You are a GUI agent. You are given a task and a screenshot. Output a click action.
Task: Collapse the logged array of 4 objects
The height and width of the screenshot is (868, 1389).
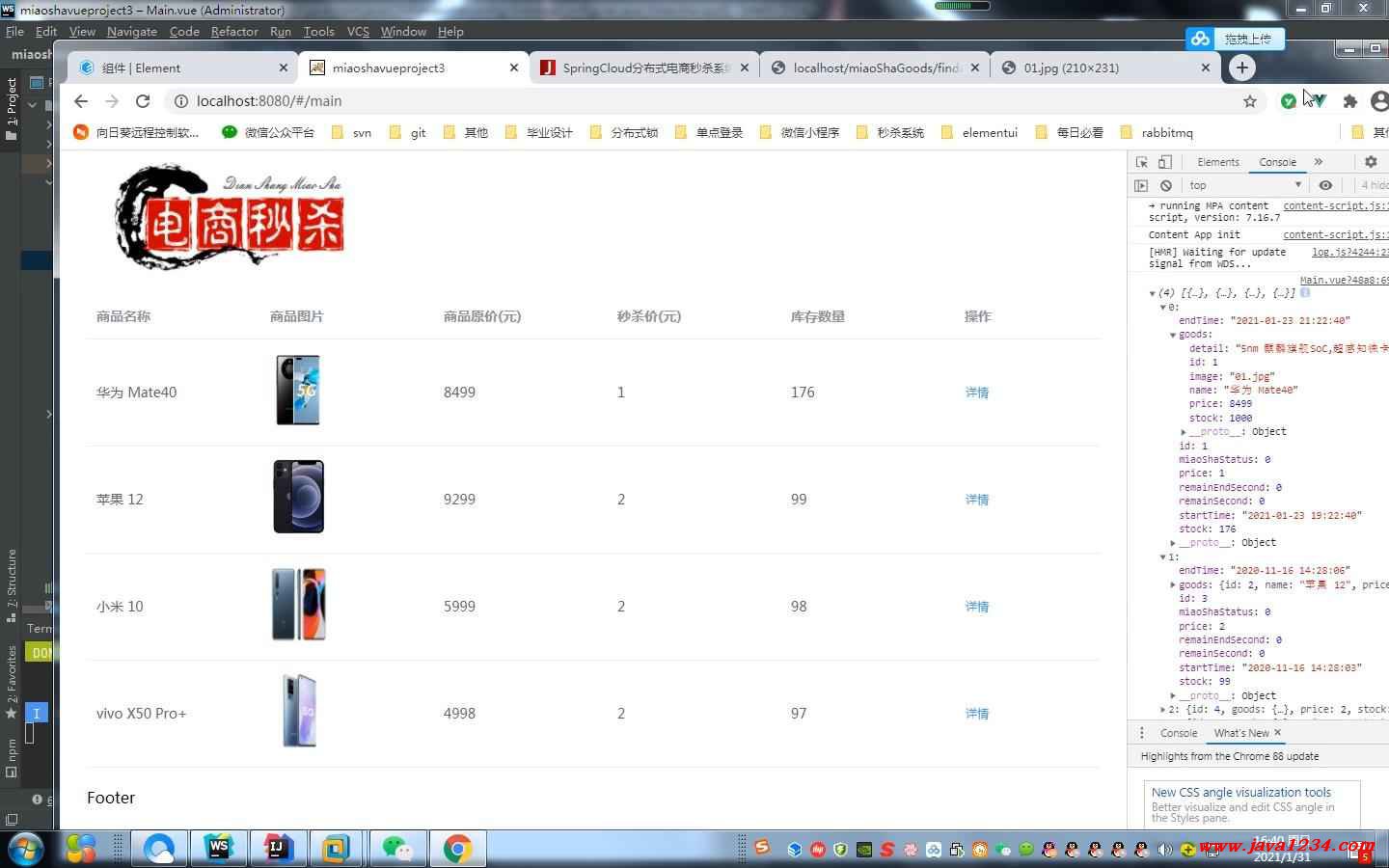point(1152,293)
